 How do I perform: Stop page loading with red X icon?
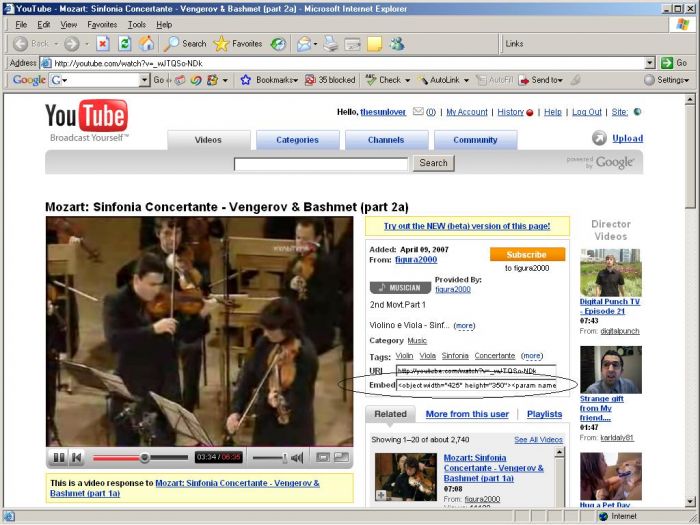tap(103, 44)
